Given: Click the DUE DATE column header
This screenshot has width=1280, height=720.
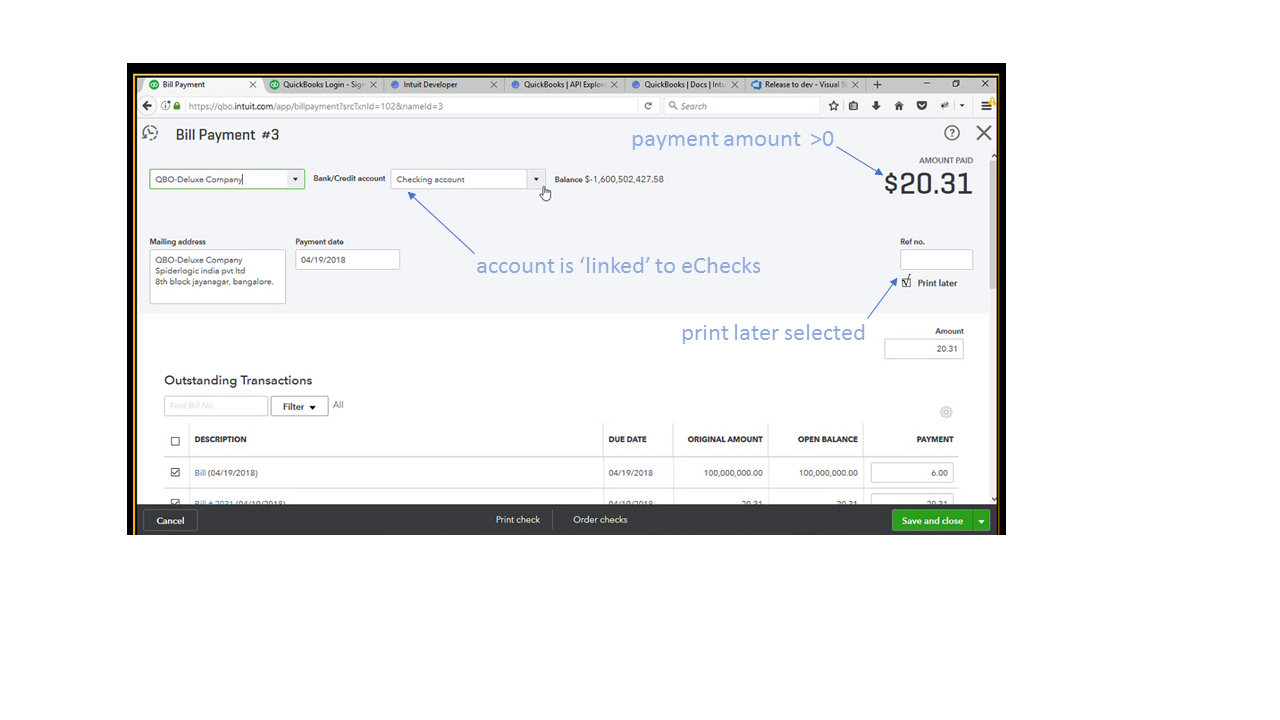Looking at the screenshot, I should [x=627, y=440].
